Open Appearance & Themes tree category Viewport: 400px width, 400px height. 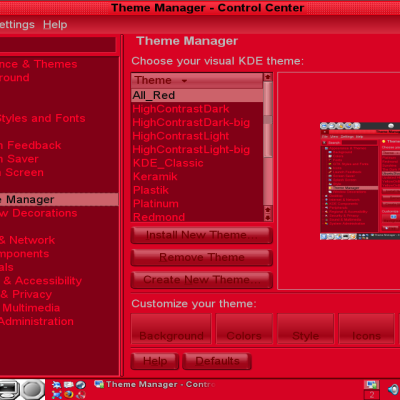pyautogui.click(x=38, y=64)
